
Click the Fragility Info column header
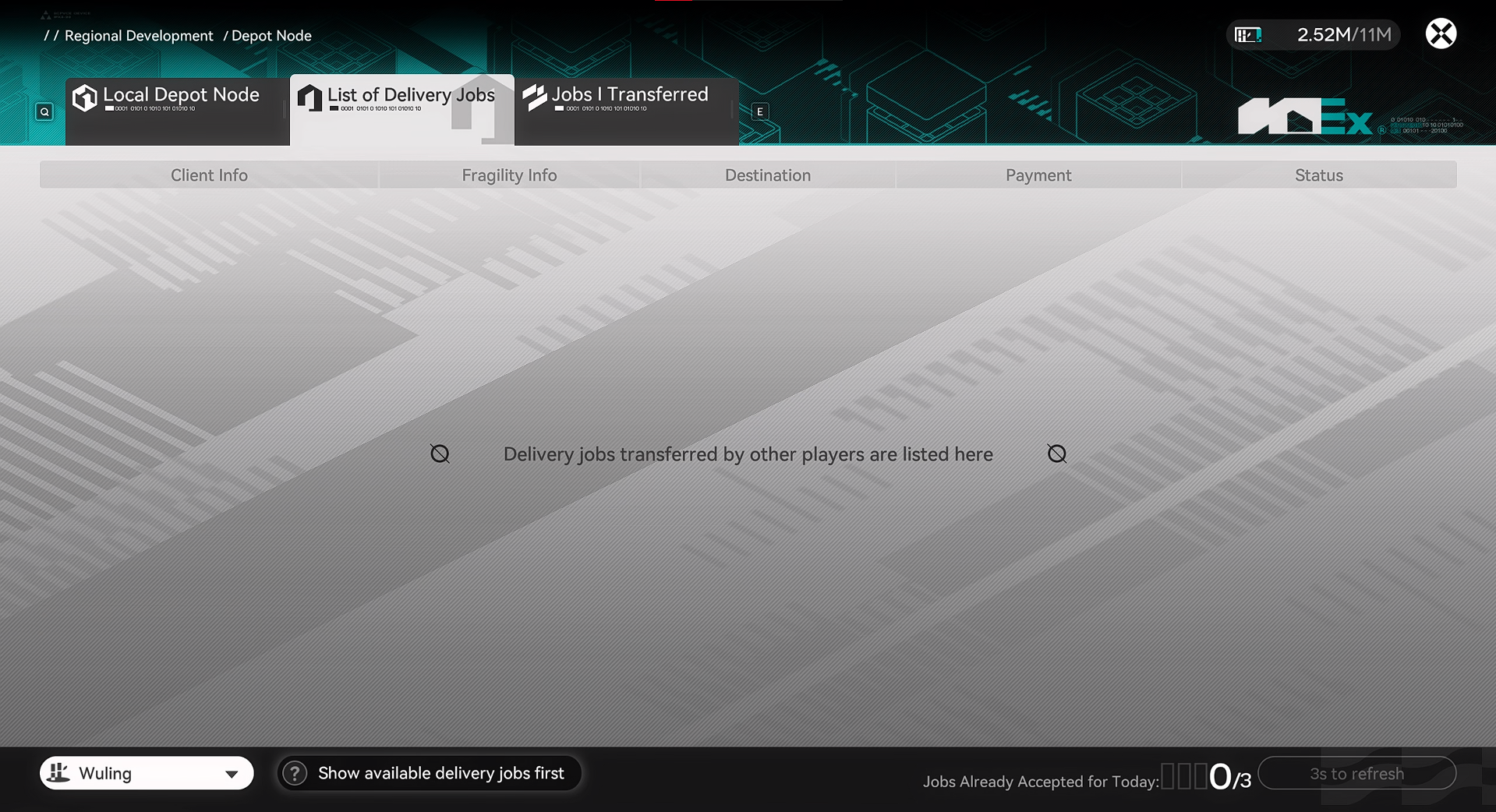(509, 175)
